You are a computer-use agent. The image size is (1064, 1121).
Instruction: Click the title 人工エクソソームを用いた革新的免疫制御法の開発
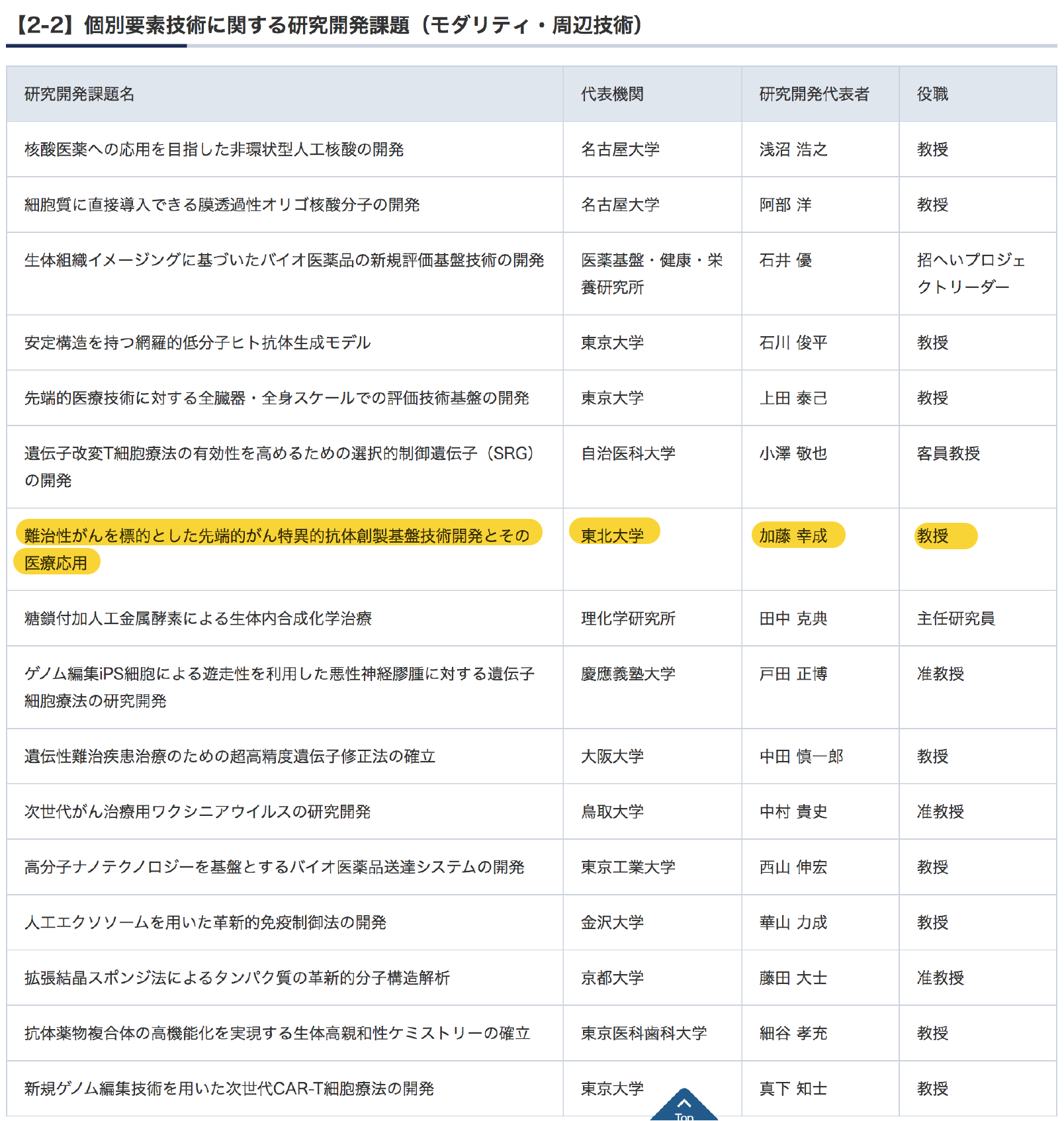[x=205, y=923]
